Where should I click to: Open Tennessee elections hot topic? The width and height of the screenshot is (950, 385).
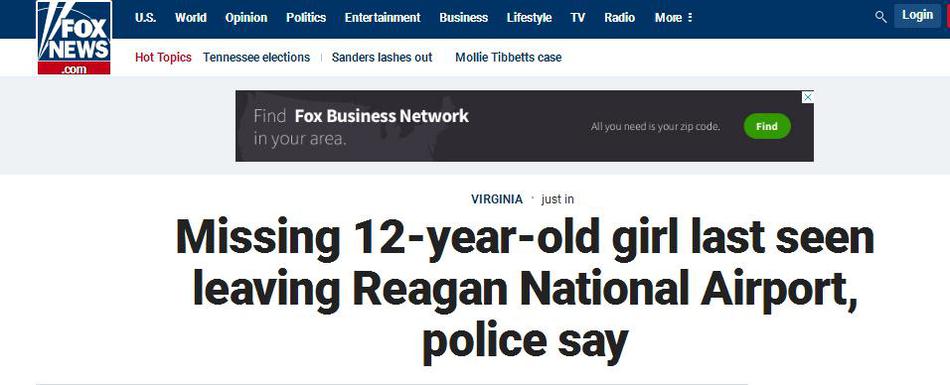click(256, 58)
